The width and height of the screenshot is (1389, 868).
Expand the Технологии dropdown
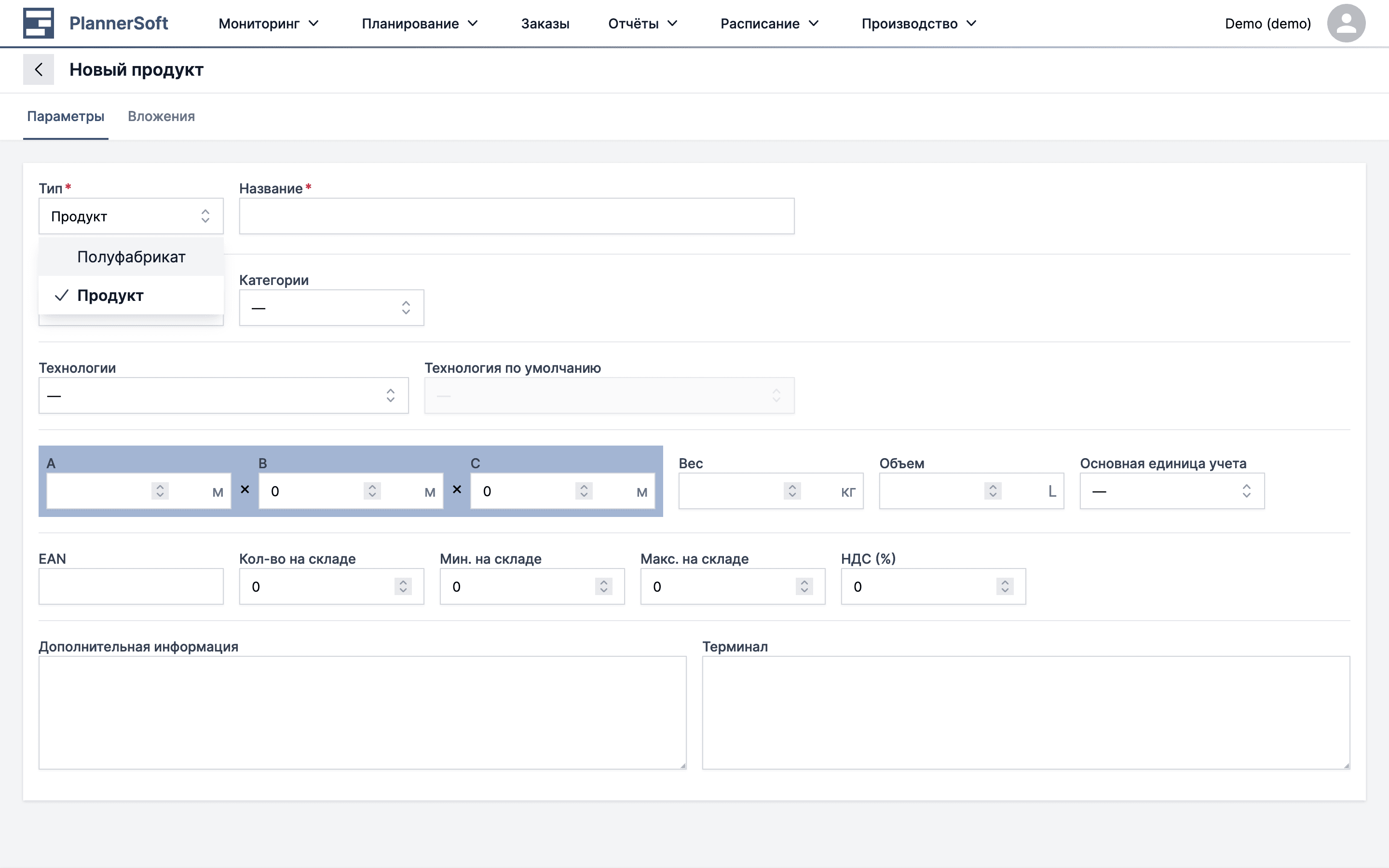(x=223, y=395)
